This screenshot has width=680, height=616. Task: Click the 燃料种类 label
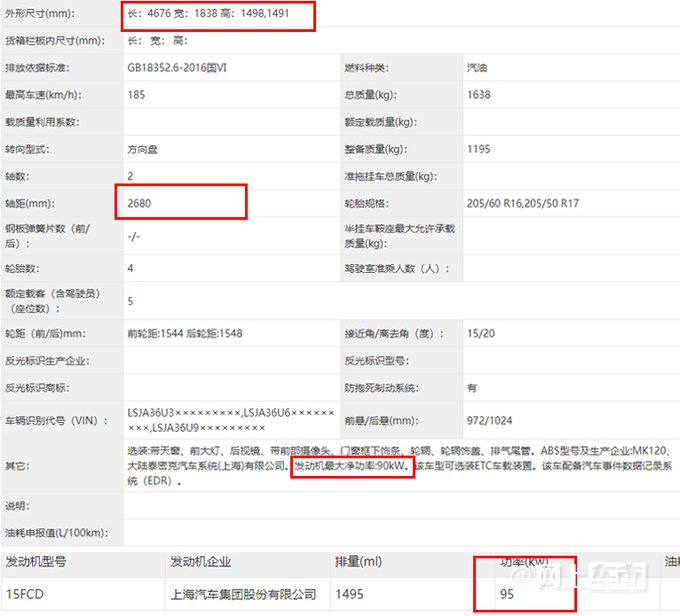[366, 68]
